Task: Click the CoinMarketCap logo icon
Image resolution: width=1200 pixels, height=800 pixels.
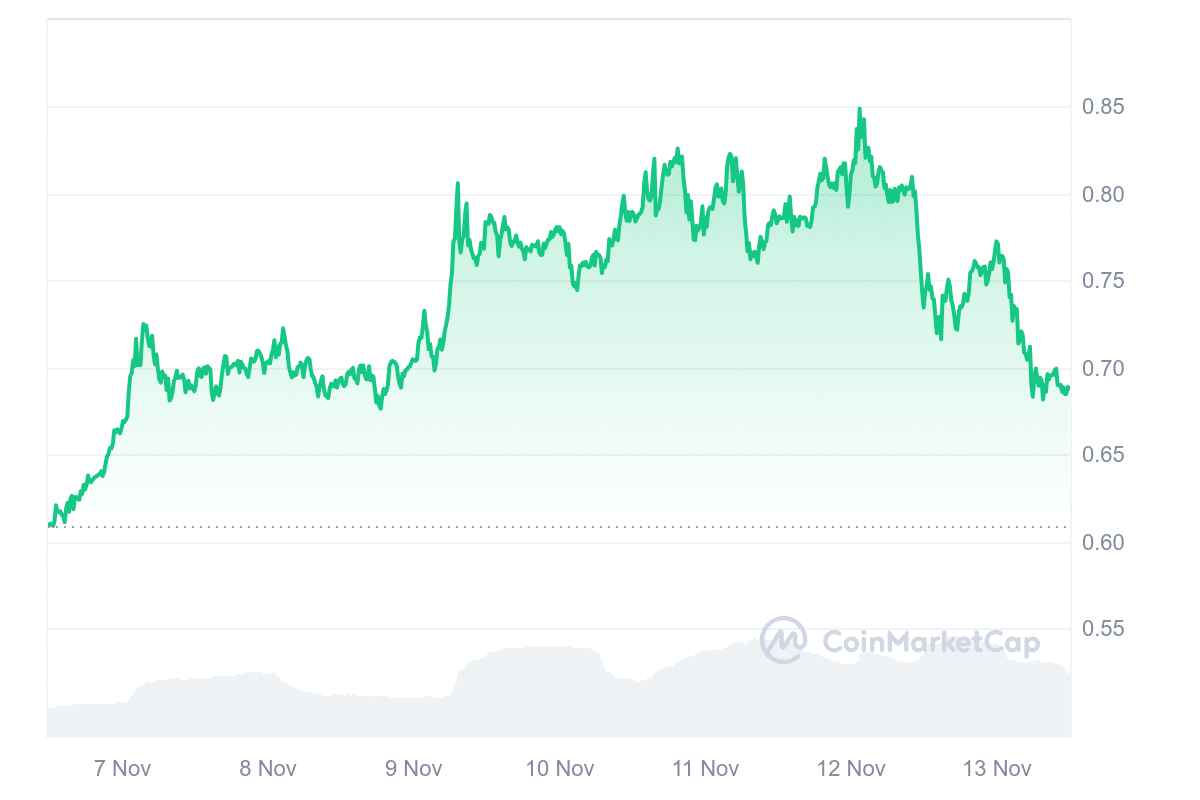Action: click(x=784, y=640)
